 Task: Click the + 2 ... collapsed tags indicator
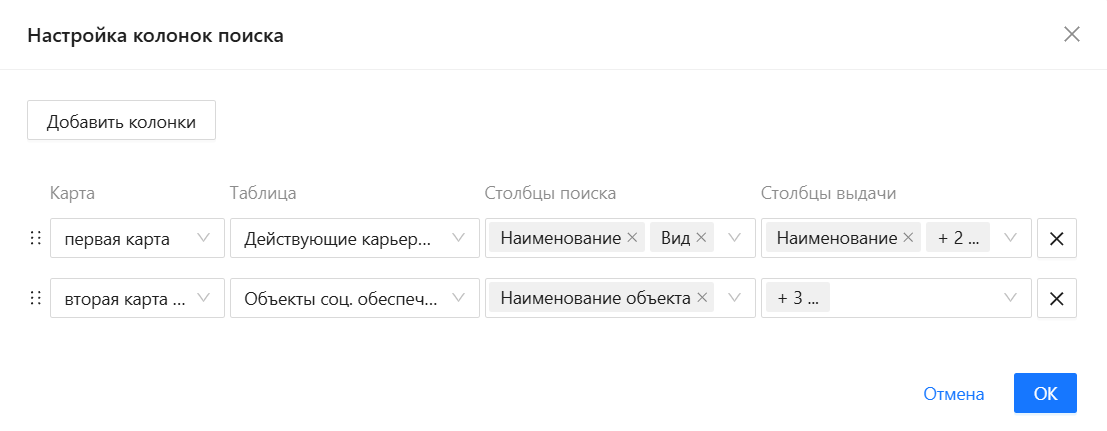point(958,238)
